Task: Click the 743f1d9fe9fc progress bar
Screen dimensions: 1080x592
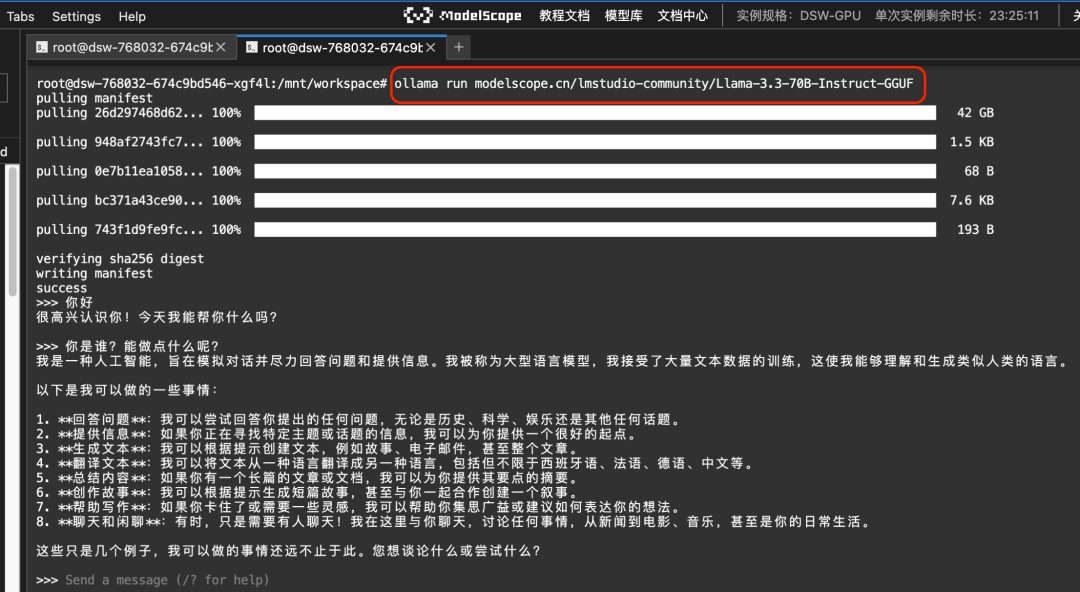Action: (595, 229)
